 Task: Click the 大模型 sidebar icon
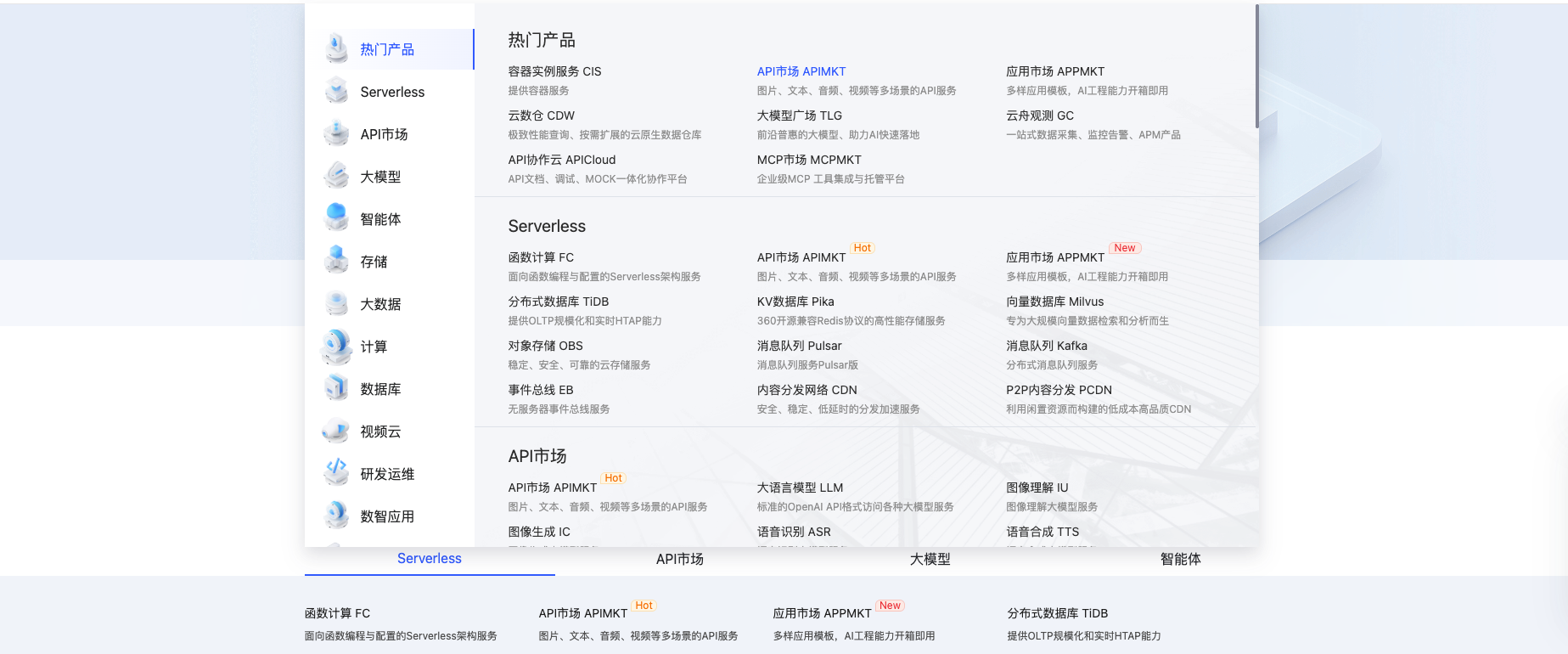337,177
